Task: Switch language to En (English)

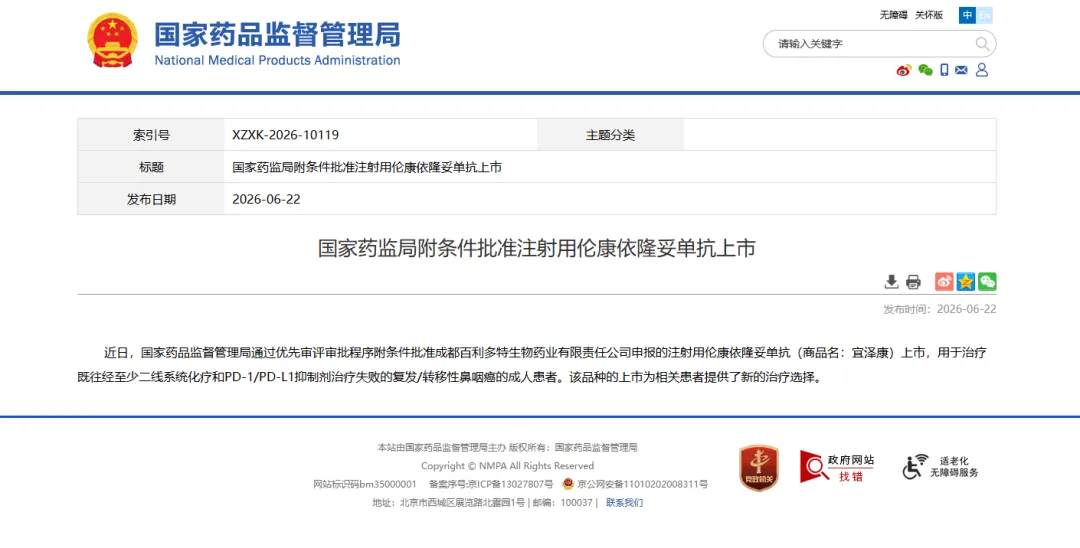Action: pos(984,15)
